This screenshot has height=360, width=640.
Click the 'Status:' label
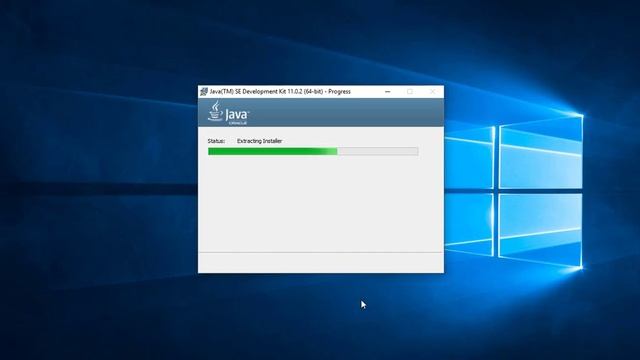click(x=216, y=141)
